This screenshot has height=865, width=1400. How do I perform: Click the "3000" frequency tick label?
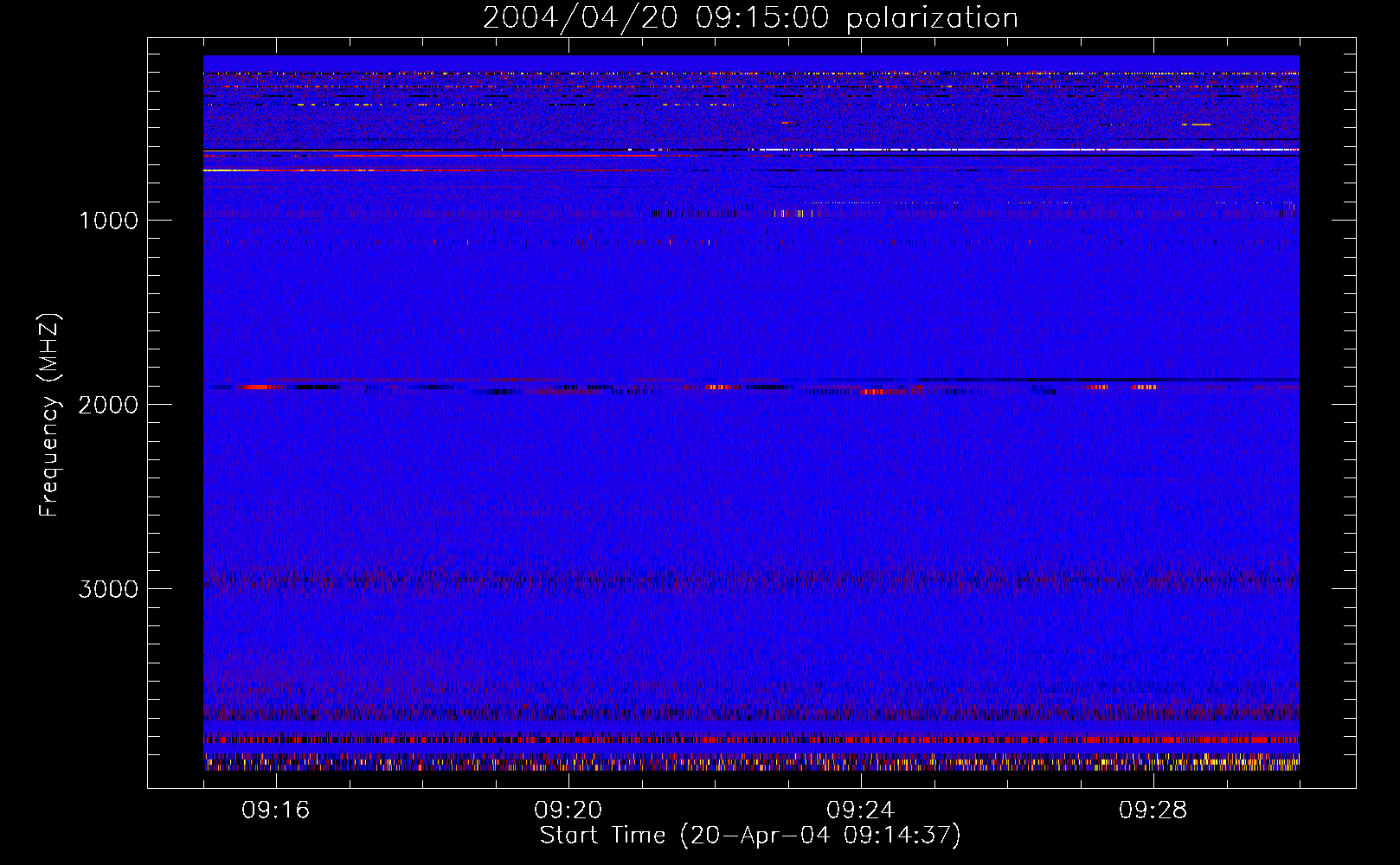point(108,589)
